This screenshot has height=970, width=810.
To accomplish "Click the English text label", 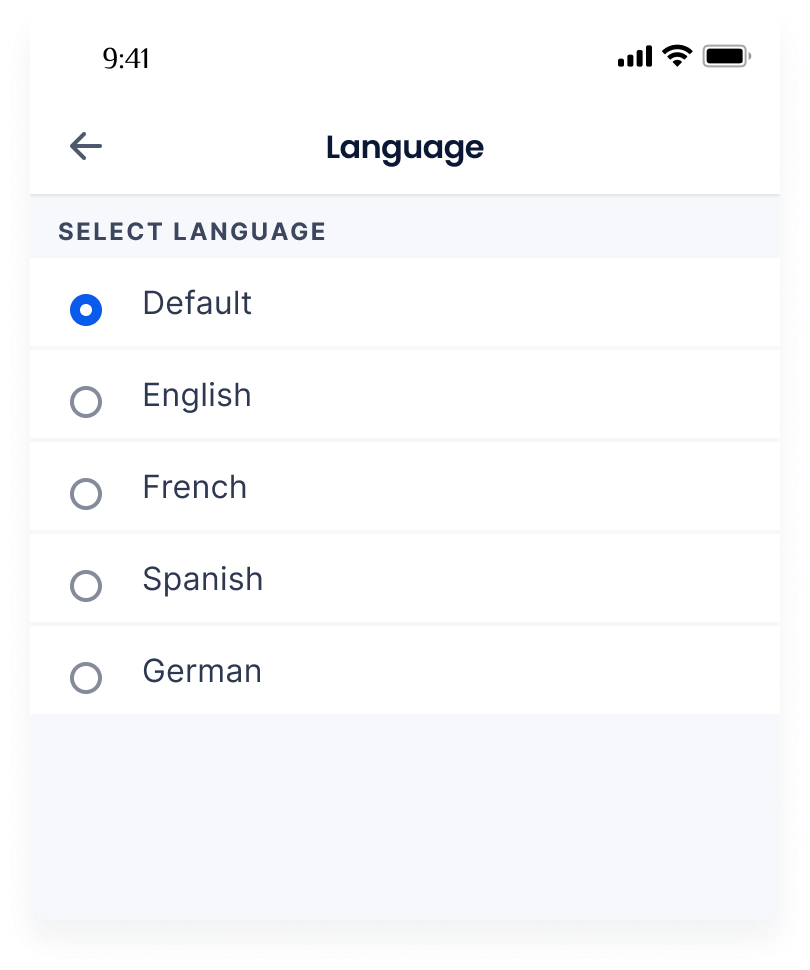I will pos(197,395).
